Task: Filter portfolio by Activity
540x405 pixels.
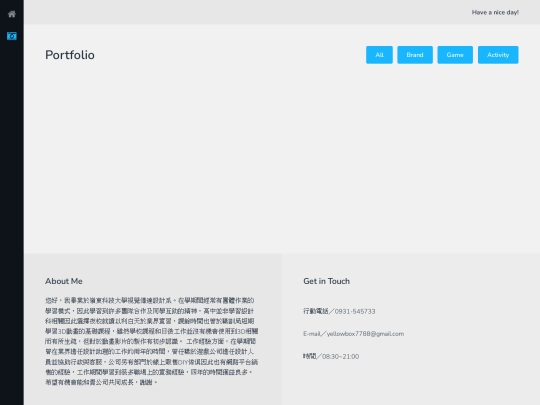Action: click(x=498, y=55)
